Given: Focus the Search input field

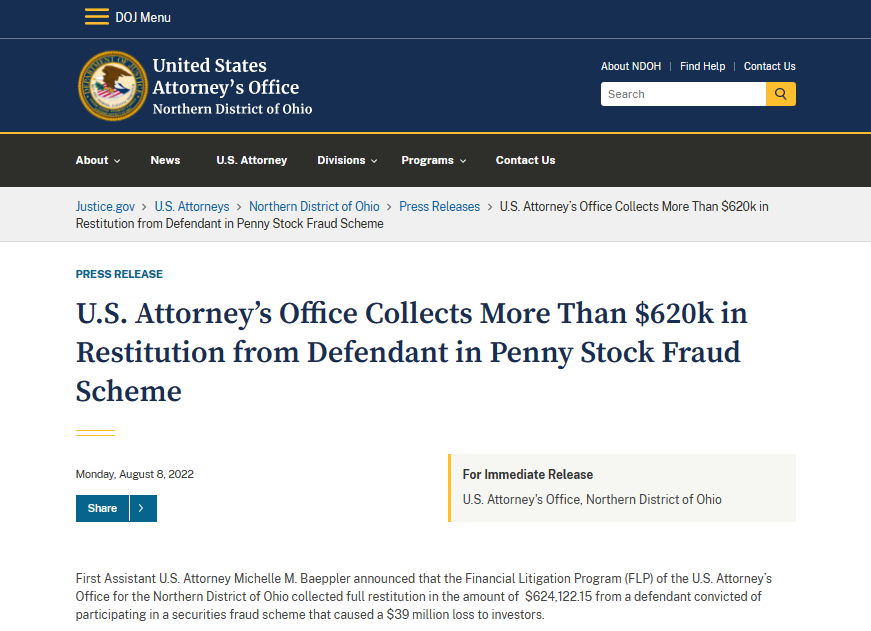Looking at the screenshot, I should pos(683,94).
